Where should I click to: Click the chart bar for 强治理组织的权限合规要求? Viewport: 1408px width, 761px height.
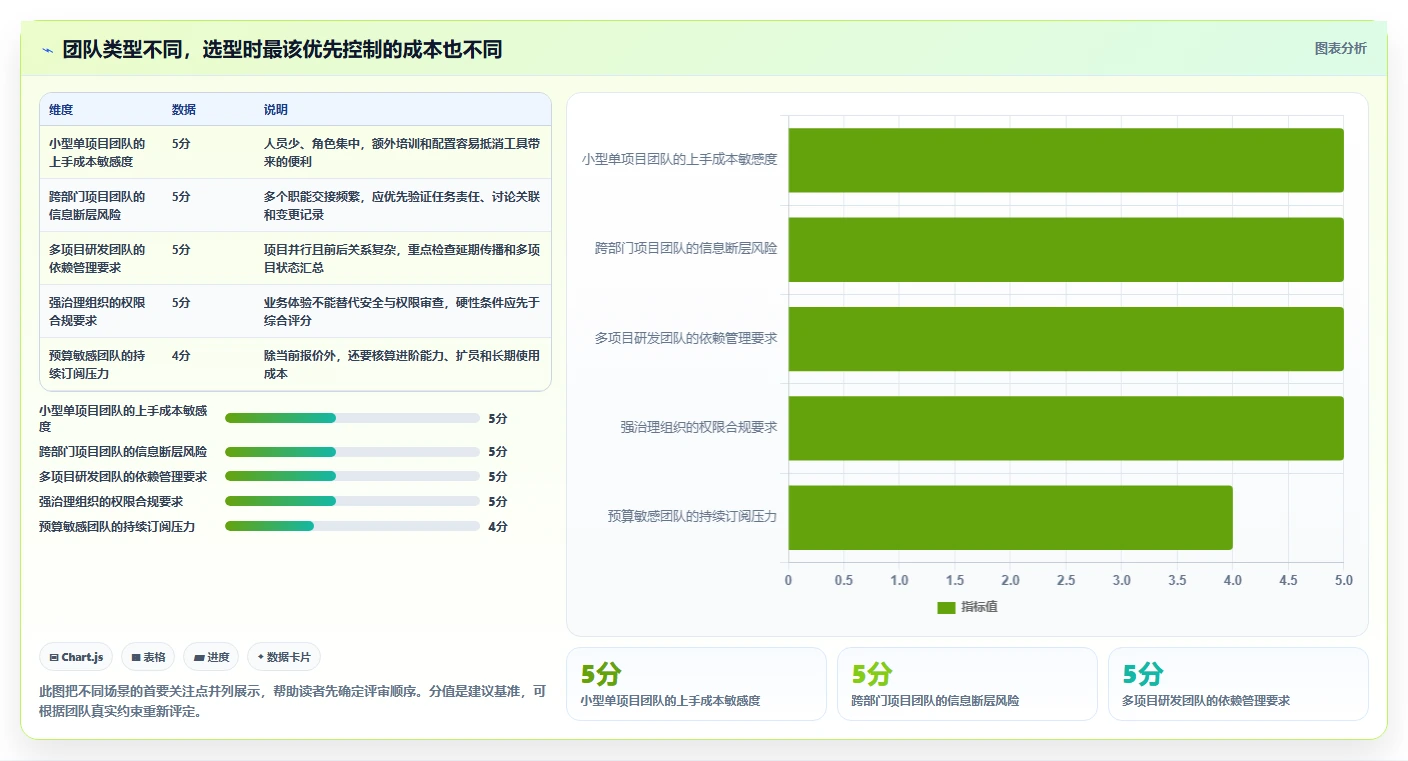coord(1066,428)
